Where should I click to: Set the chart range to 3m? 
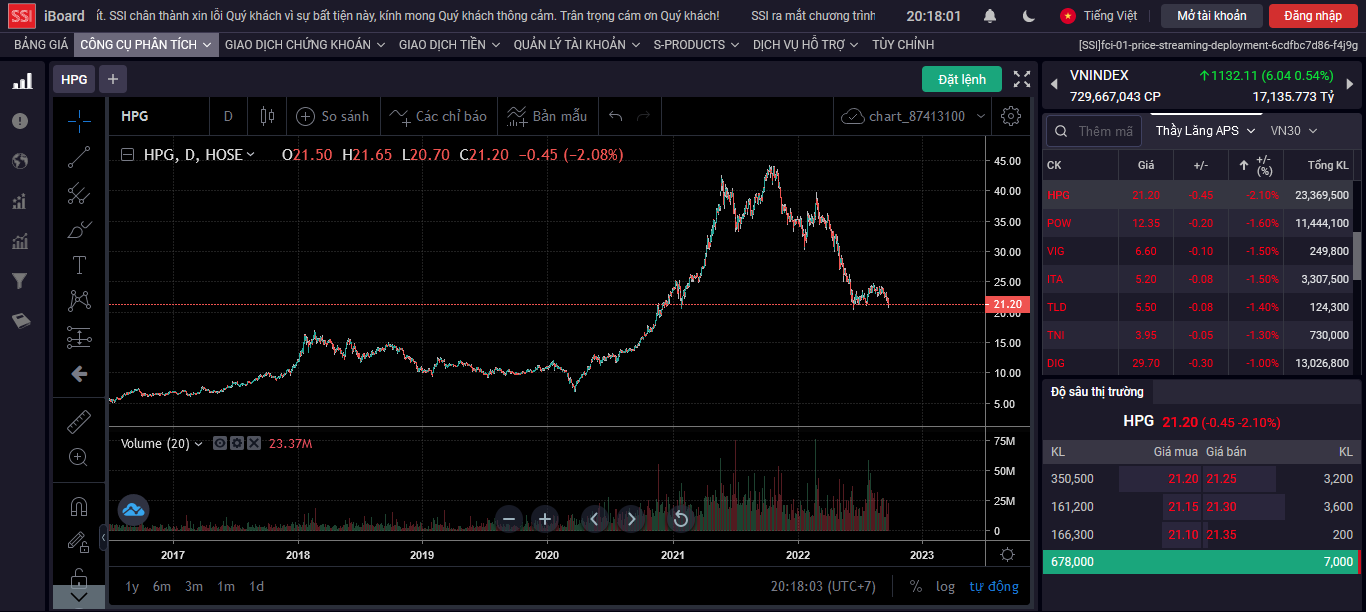tap(194, 586)
